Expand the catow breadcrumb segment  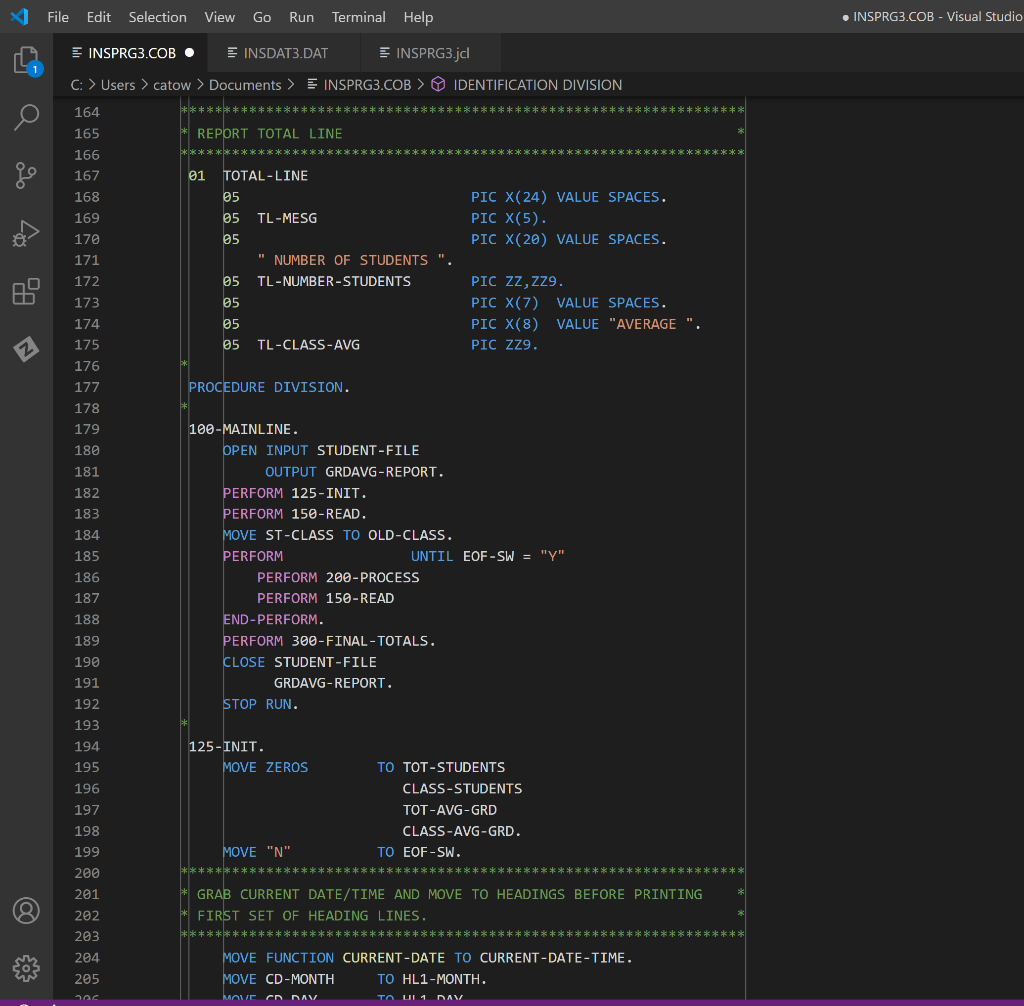171,85
